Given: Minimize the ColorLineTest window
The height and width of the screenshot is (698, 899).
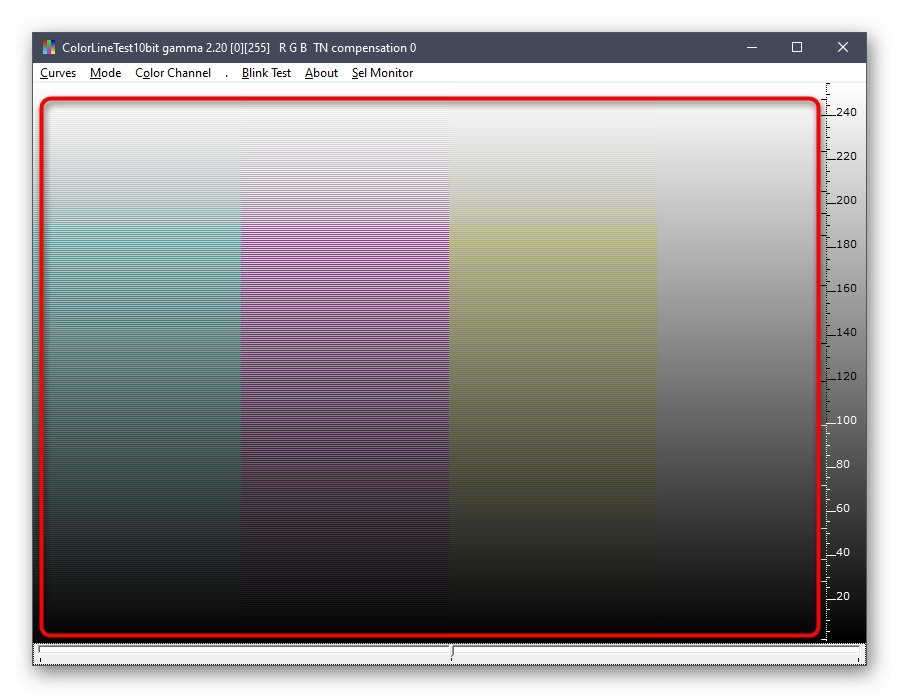Looking at the screenshot, I should 752,47.
